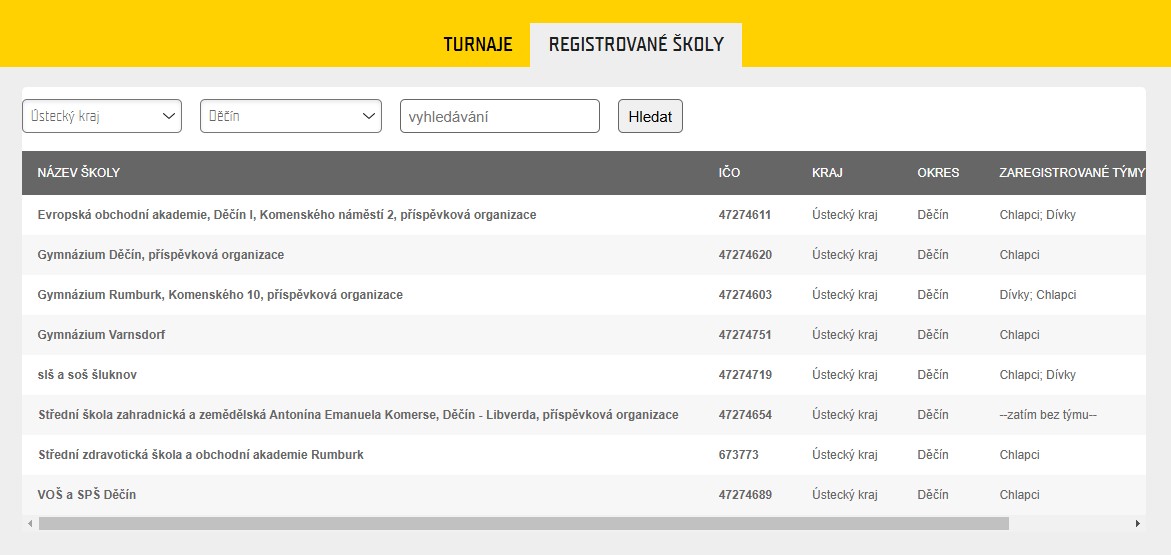Click the vyhledávání search field
The width and height of the screenshot is (1171, 555).
click(x=500, y=117)
